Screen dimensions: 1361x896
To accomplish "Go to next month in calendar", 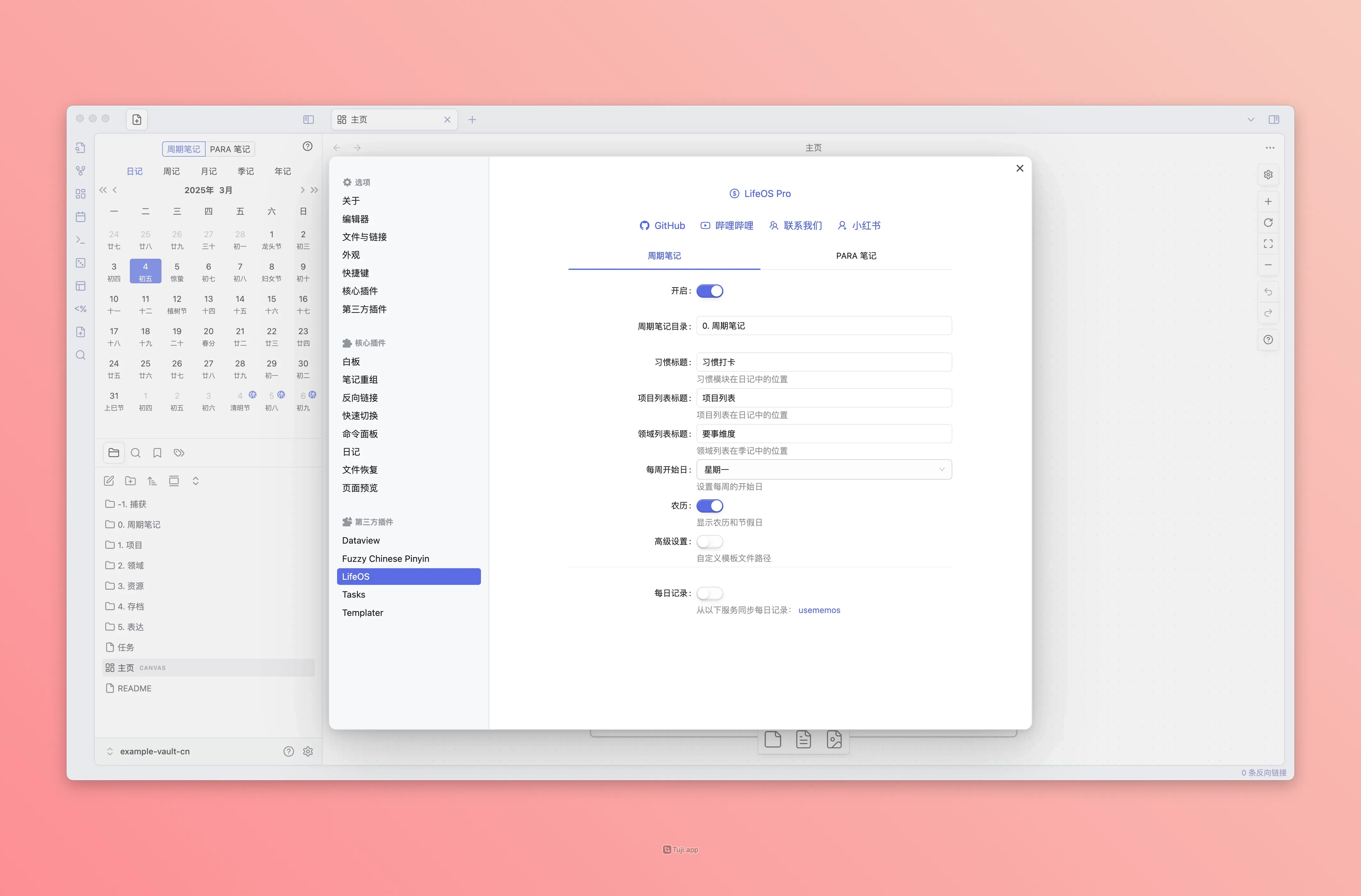I will pos(303,190).
